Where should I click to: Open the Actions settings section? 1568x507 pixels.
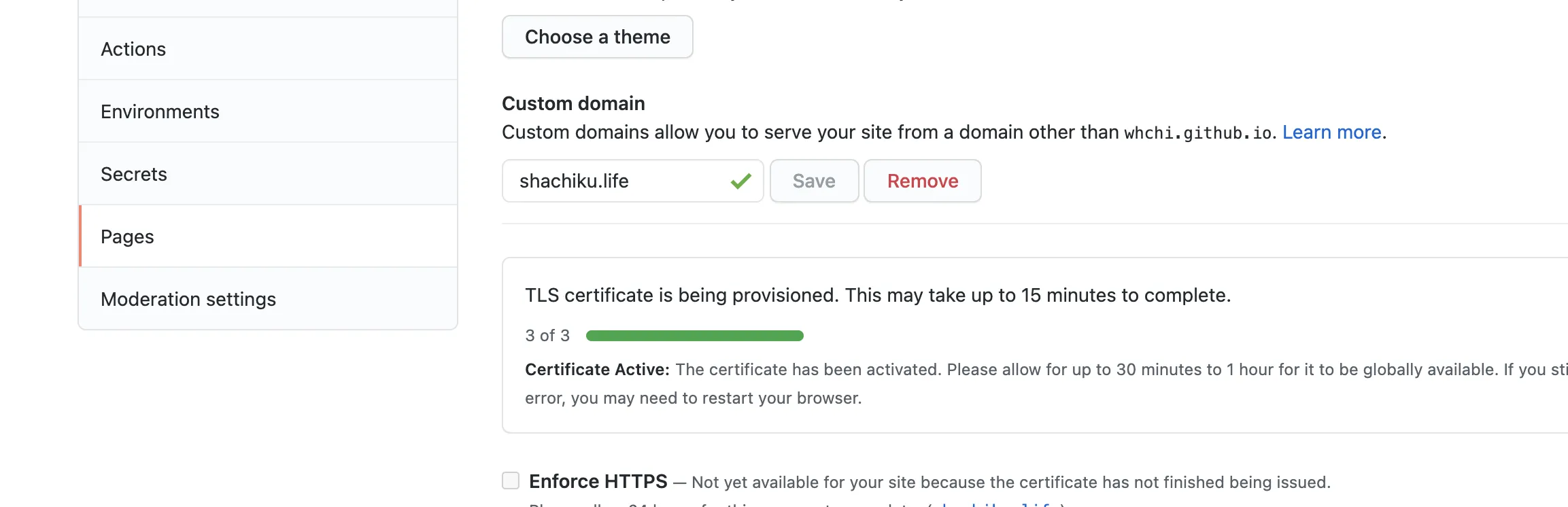point(268,49)
